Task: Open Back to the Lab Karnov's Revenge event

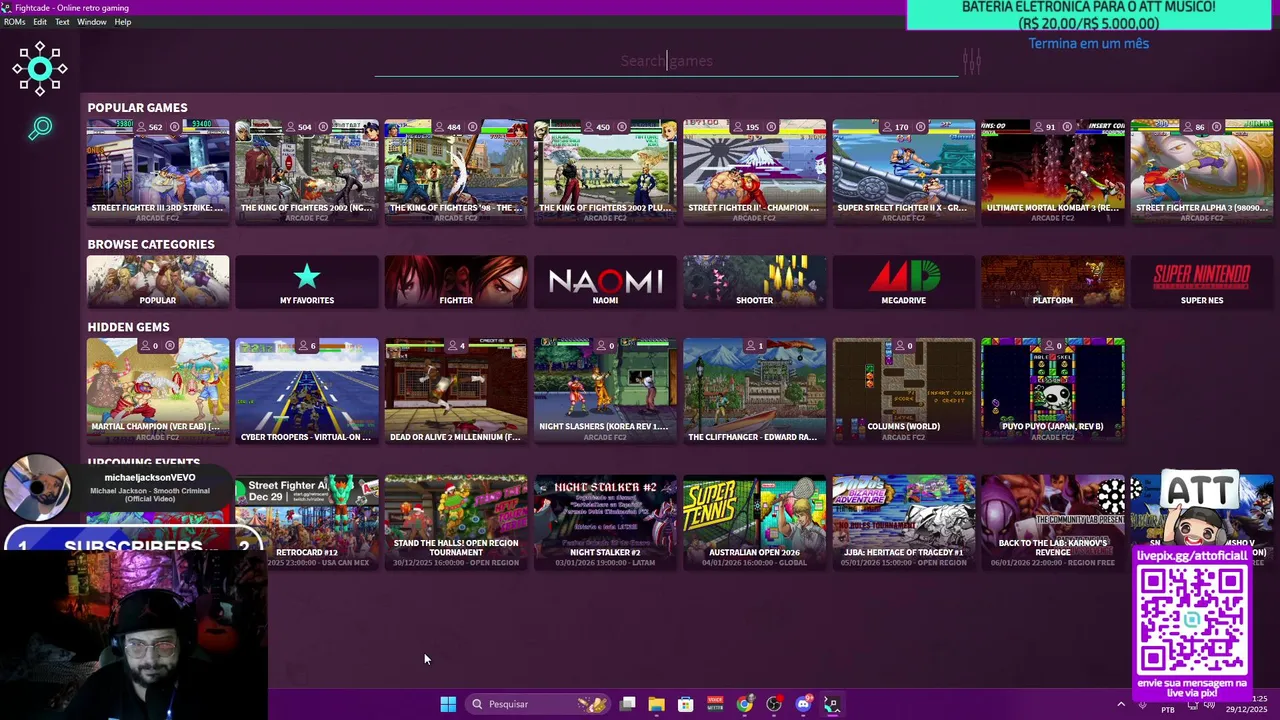Action: point(1053,522)
